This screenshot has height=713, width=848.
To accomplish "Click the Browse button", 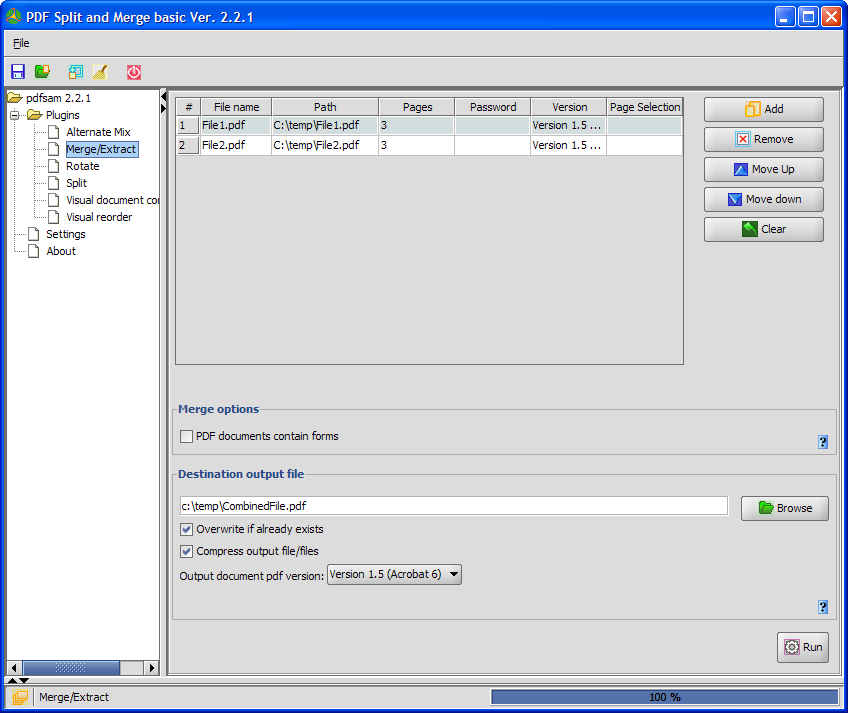I will click(785, 508).
